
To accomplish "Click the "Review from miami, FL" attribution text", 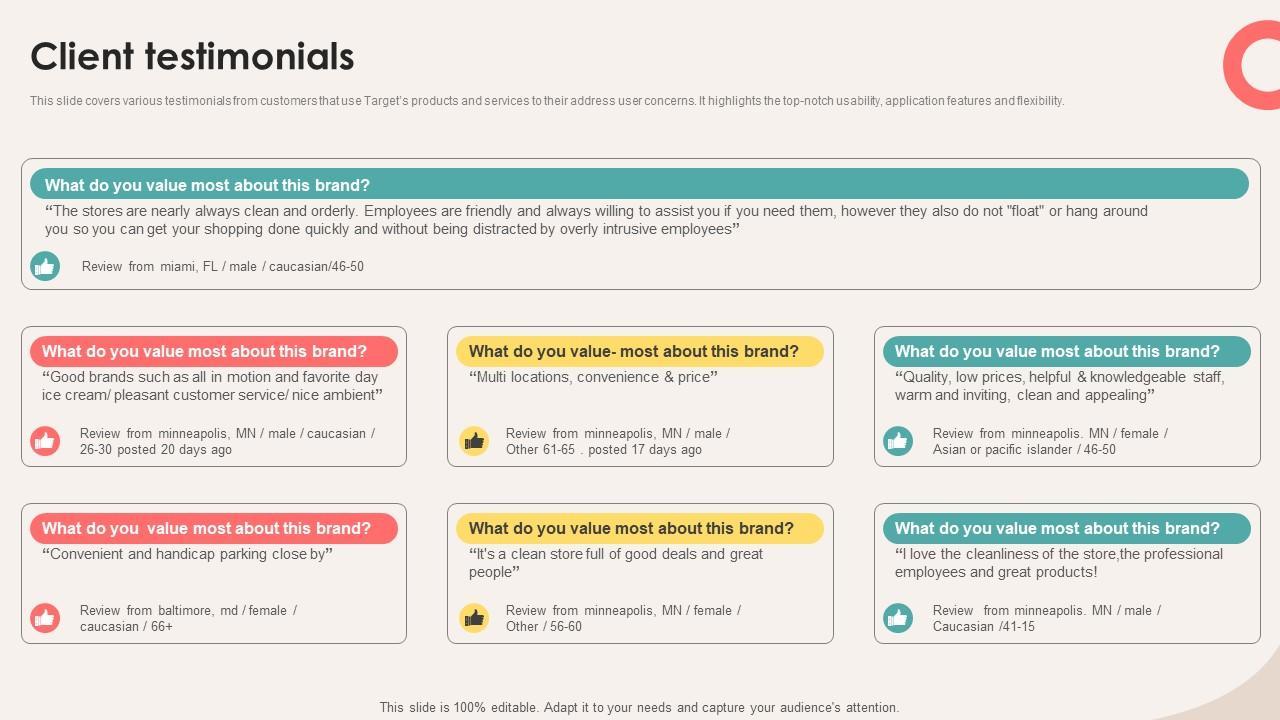I will coord(222,267).
